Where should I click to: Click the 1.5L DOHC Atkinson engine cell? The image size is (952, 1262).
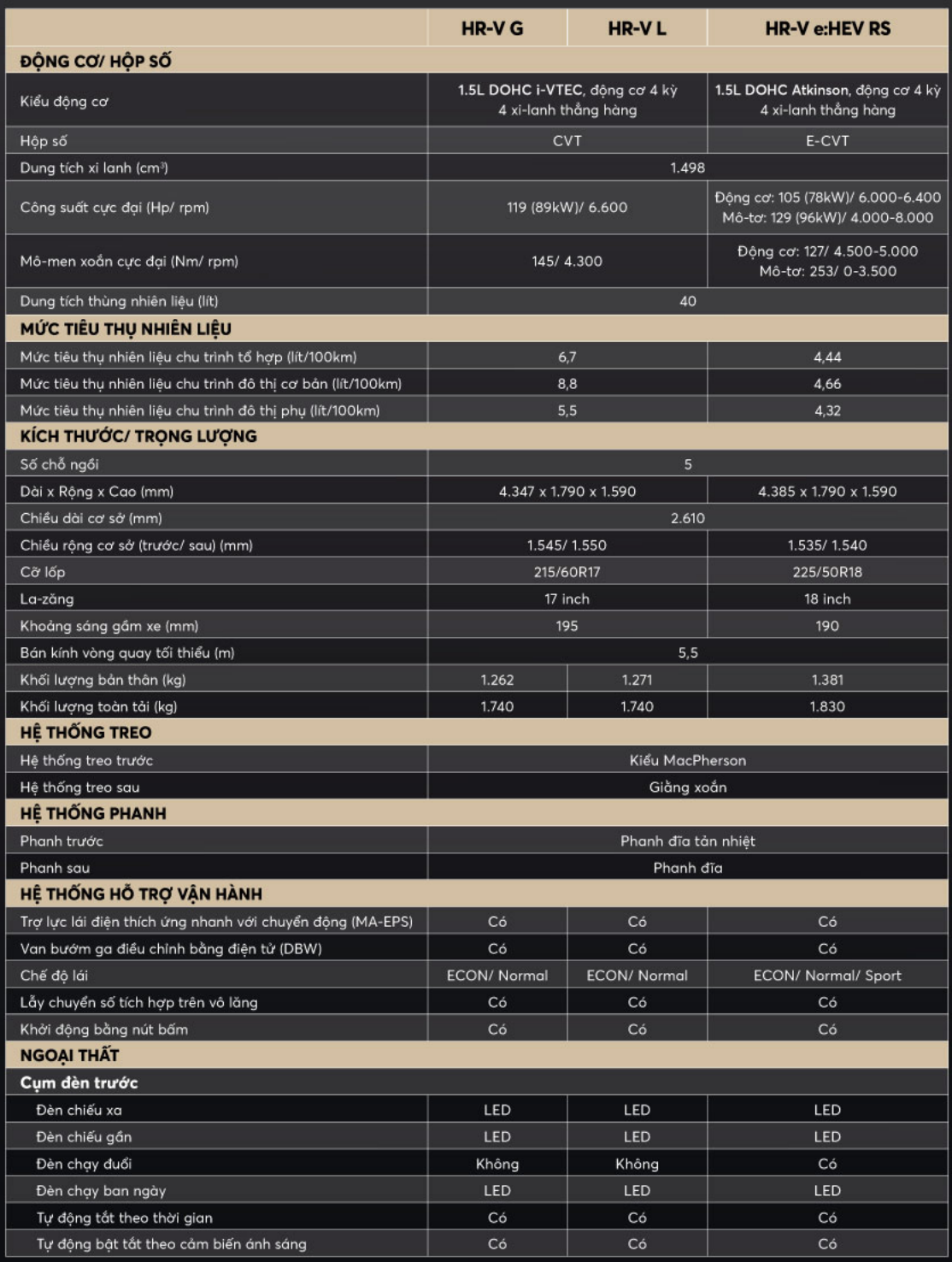[827, 100]
